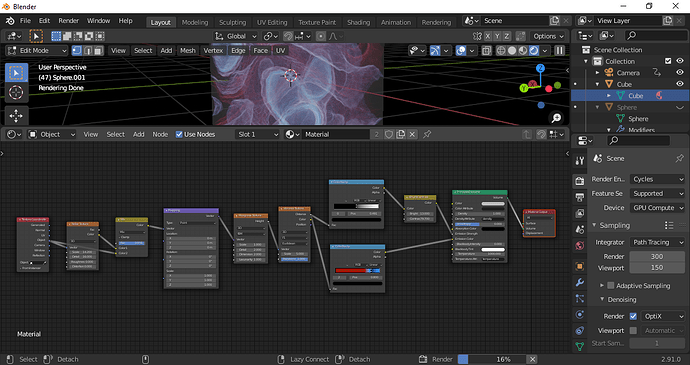Enable fake user shield for Material
The image size is (690, 365).
coord(389,134)
